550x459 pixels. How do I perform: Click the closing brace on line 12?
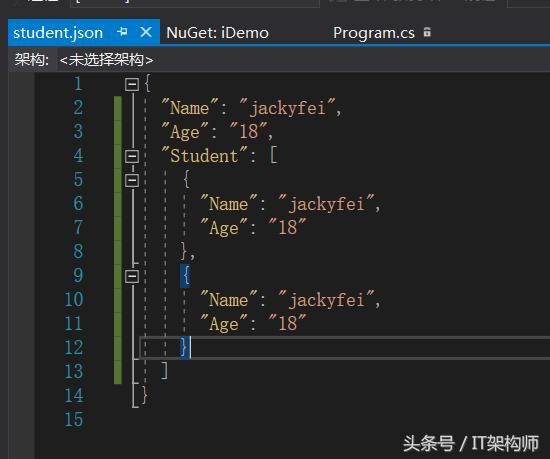(x=184, y=347)
